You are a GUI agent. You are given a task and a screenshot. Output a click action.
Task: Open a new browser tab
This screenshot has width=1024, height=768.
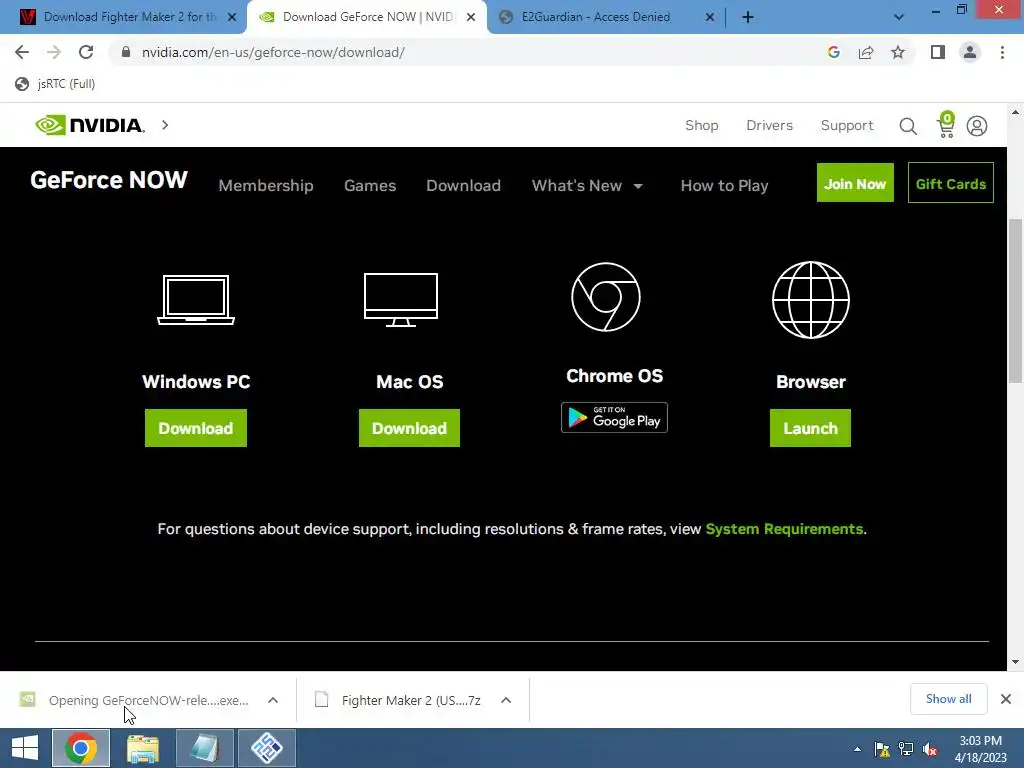point(748,18)
